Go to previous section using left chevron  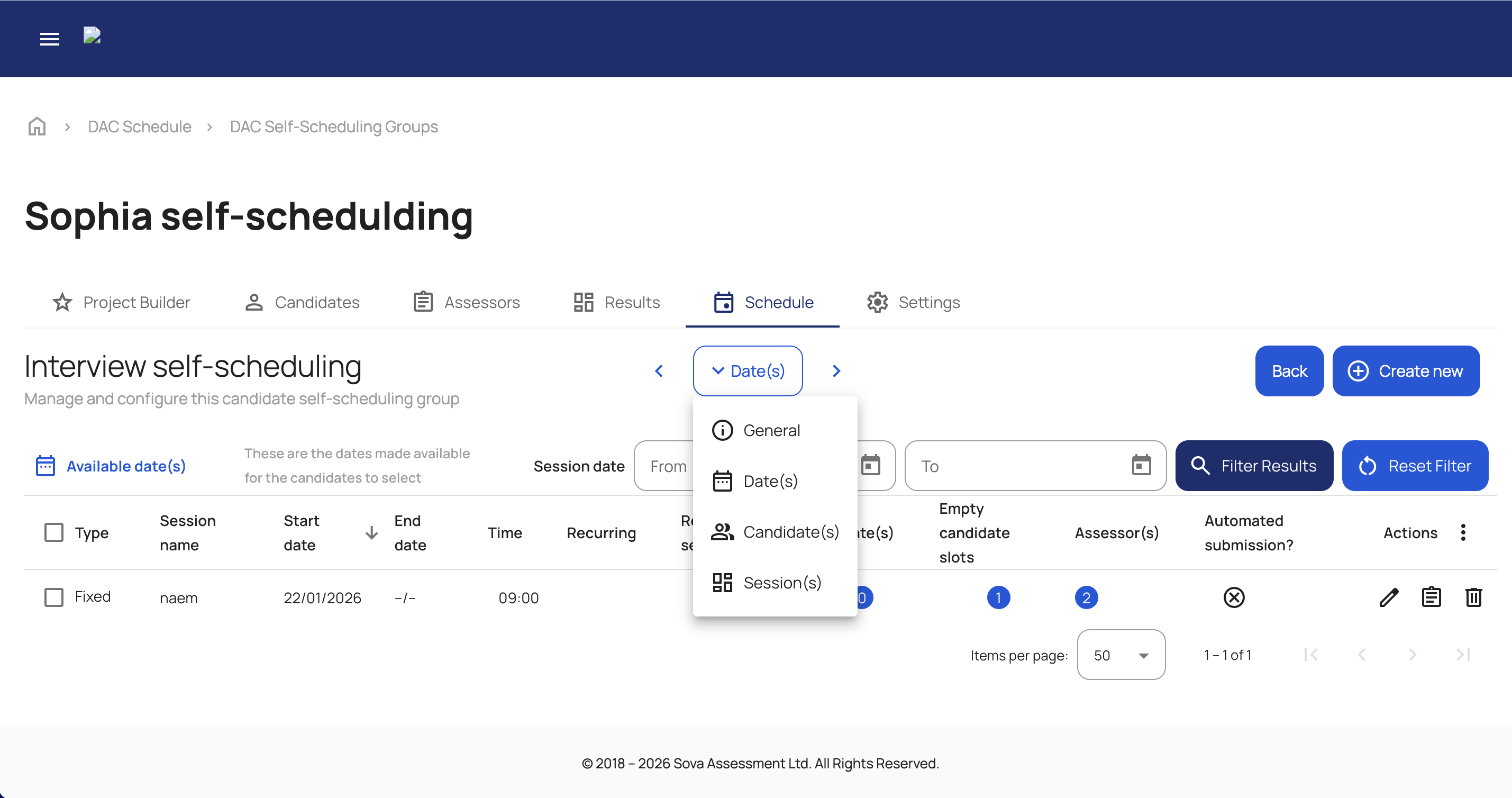click(x=659, y=371)
